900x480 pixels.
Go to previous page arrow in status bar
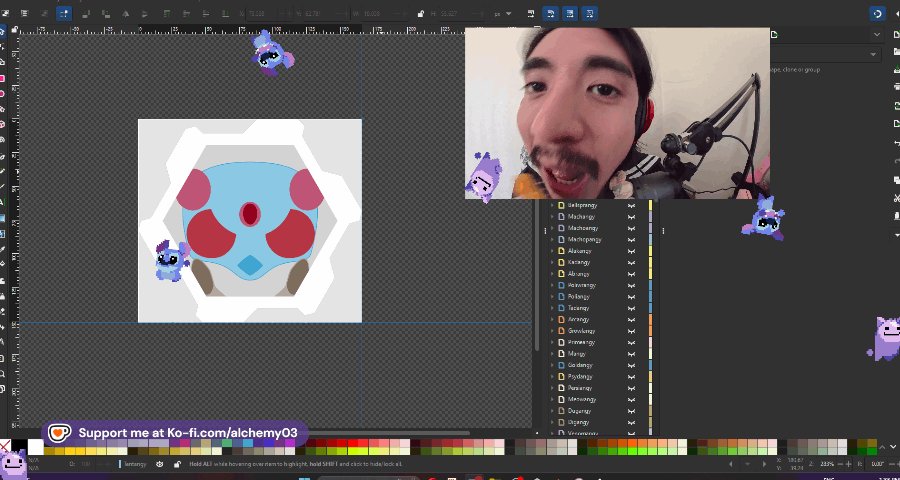pos(731,464)
